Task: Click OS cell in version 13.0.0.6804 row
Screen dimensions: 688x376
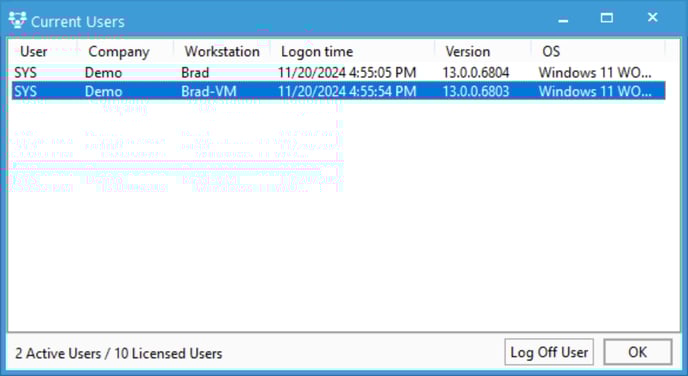Action: tap(595, 72)
